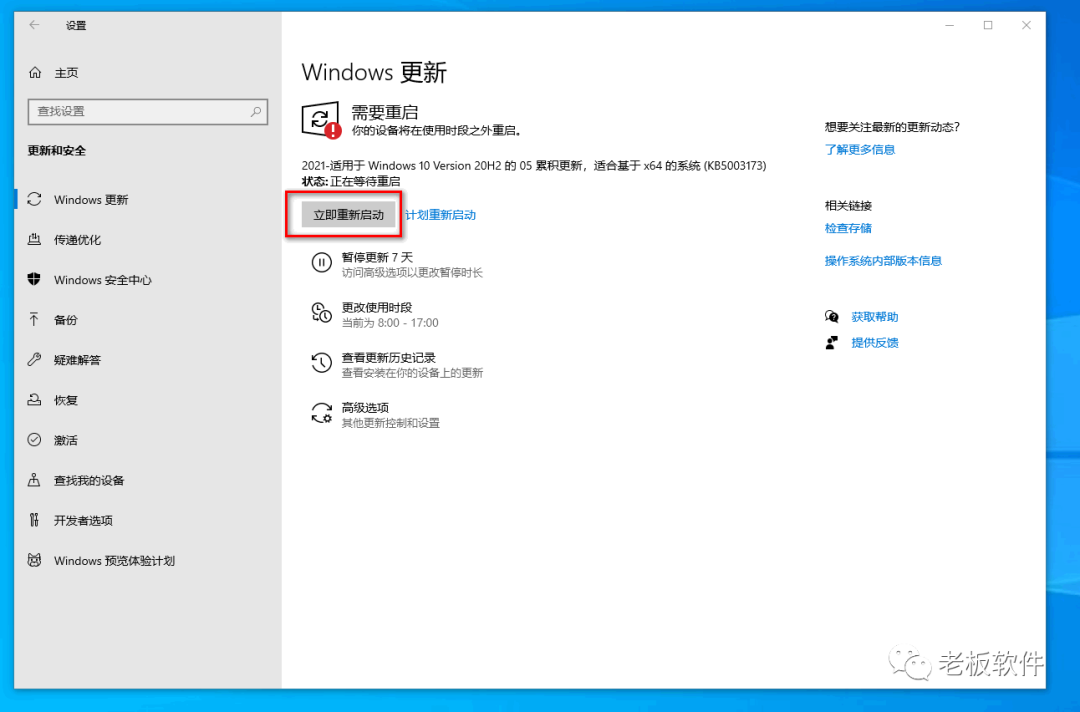Select Windows 安全中心 sidebar entry
Screen dimensions: 1080x712
pos(147,279)
